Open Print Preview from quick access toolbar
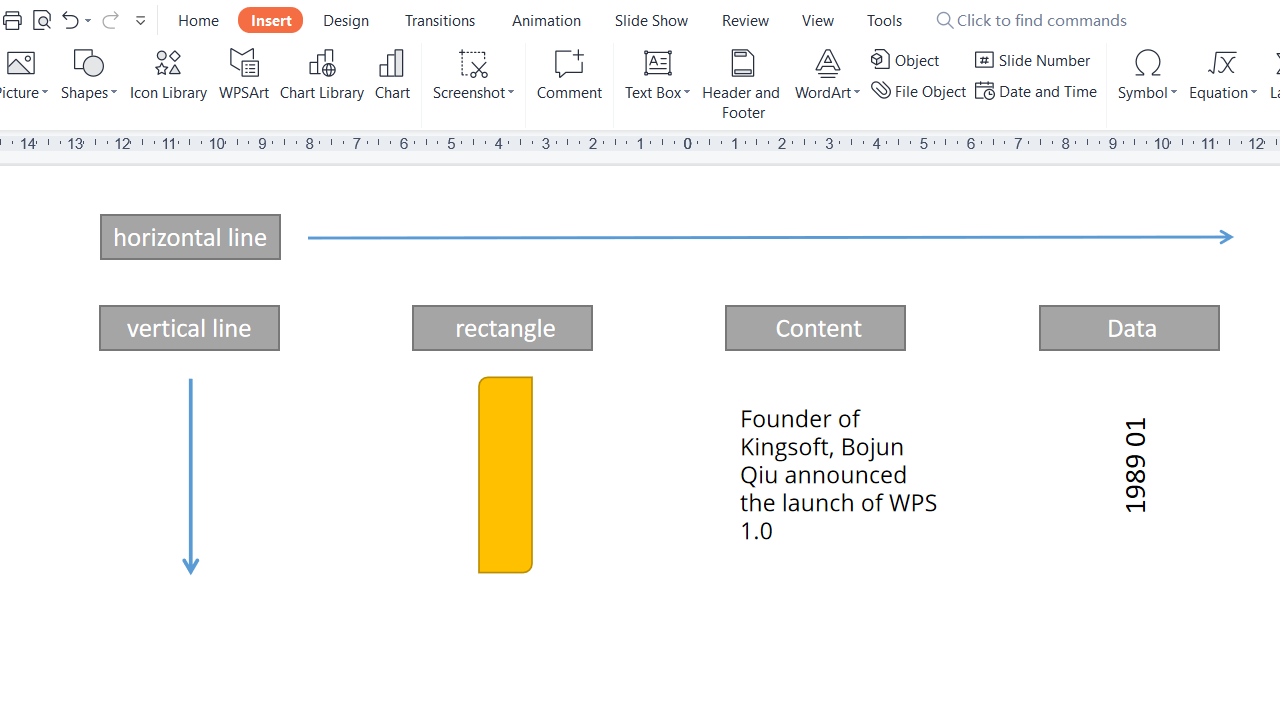The width and height of the screenshot is (1280, 720). click(41, 20)
